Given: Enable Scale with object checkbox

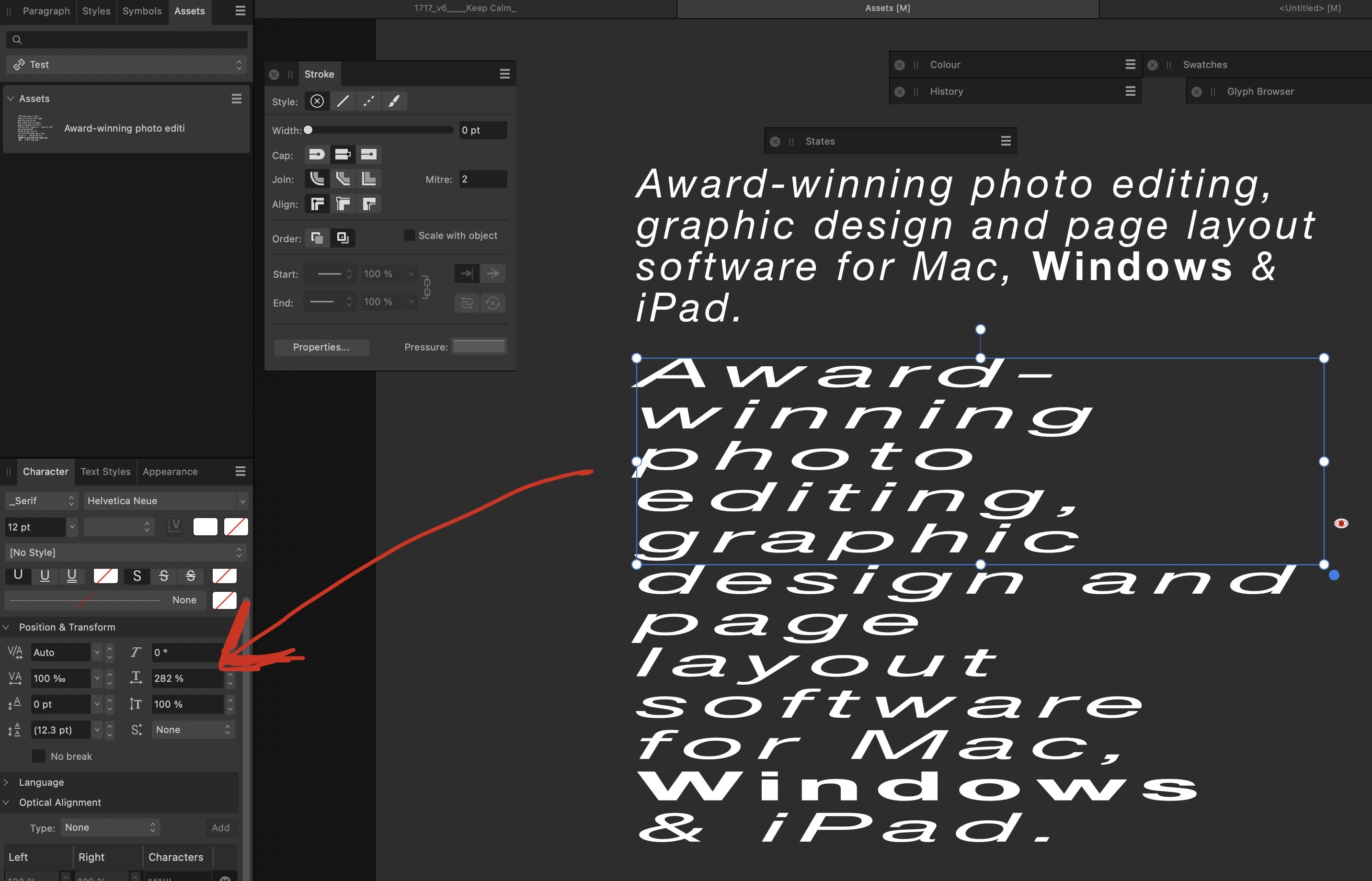Looking at the screenshot, I should coord(409,235).
